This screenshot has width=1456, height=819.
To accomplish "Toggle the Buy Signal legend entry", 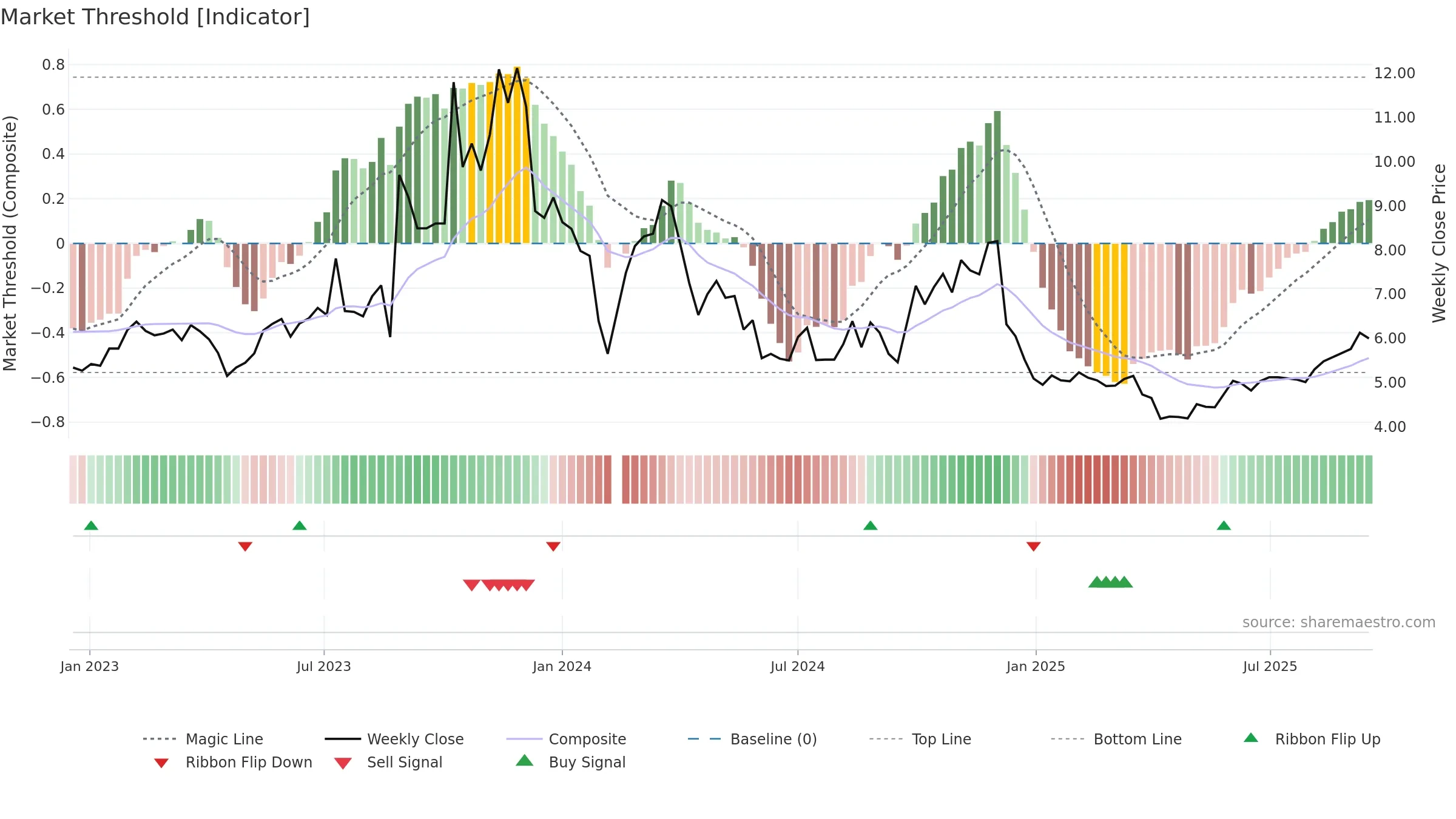I will click(x=570, y=762).
